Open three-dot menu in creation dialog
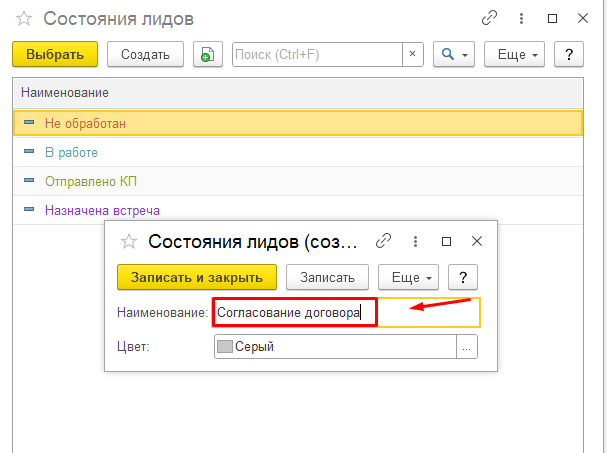607x453 pixels. click(x=415, y=241)
